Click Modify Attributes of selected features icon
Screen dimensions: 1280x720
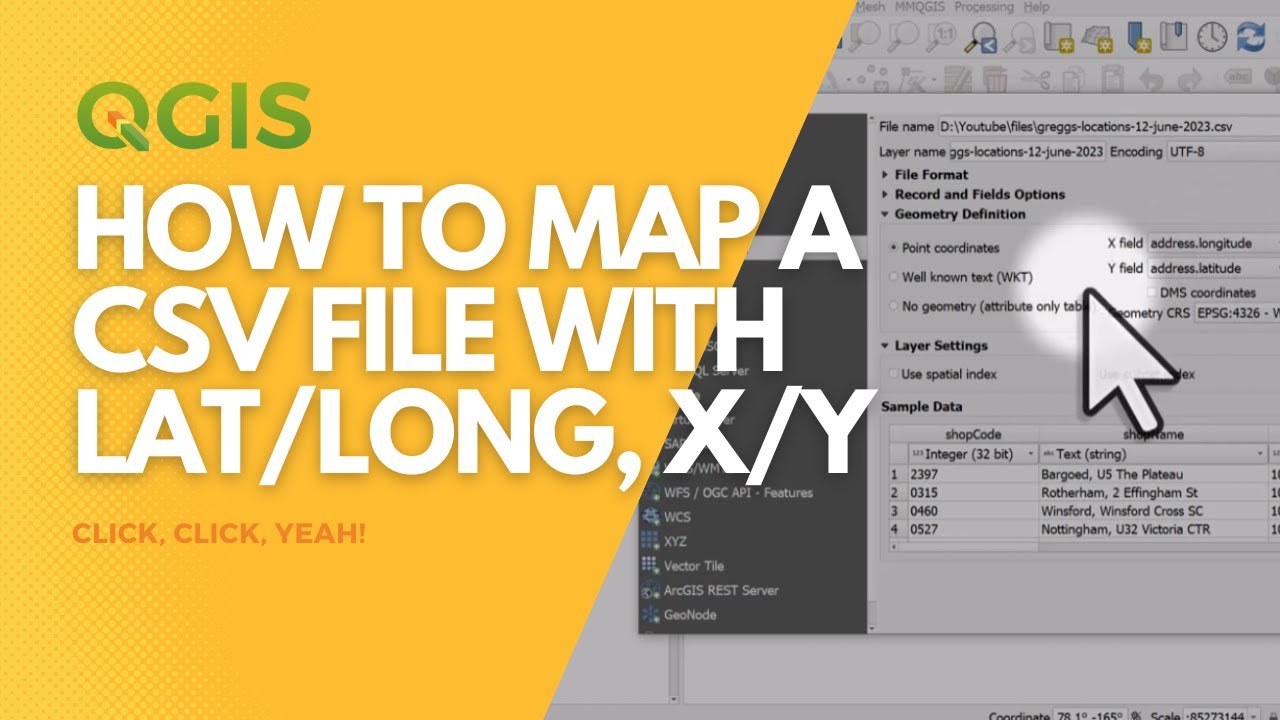[957, 79]
